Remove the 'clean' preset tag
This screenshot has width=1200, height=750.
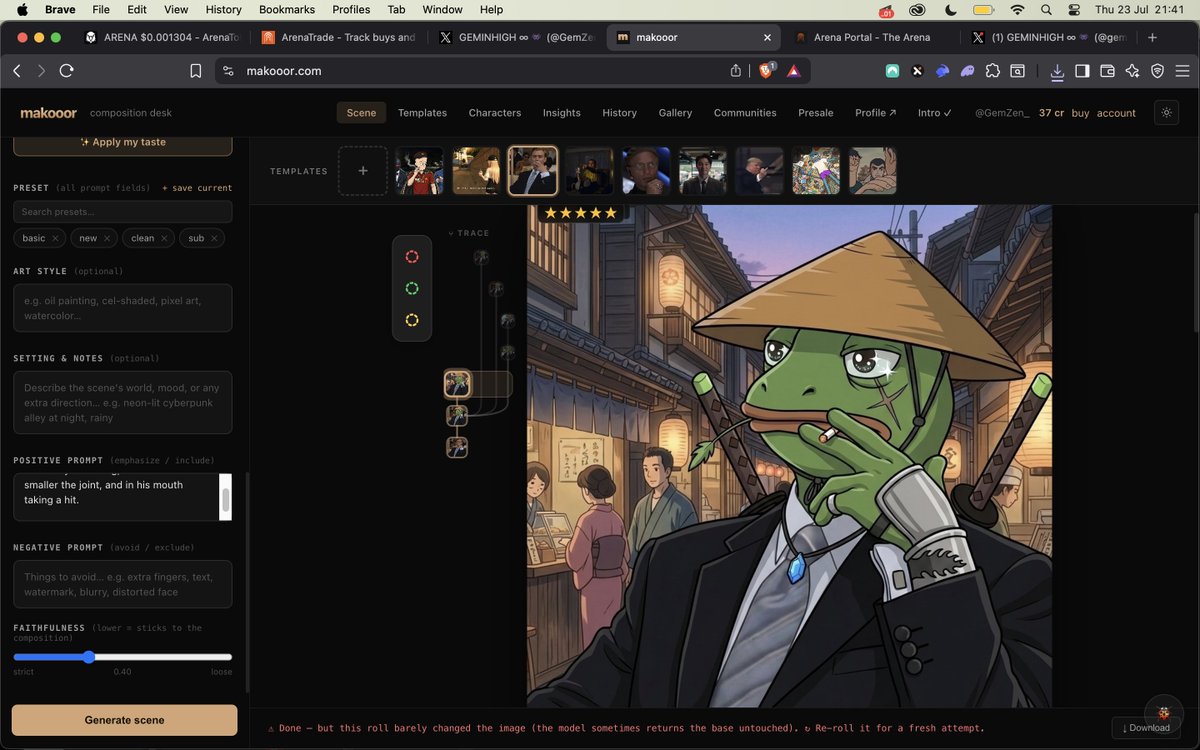(165, 238)
